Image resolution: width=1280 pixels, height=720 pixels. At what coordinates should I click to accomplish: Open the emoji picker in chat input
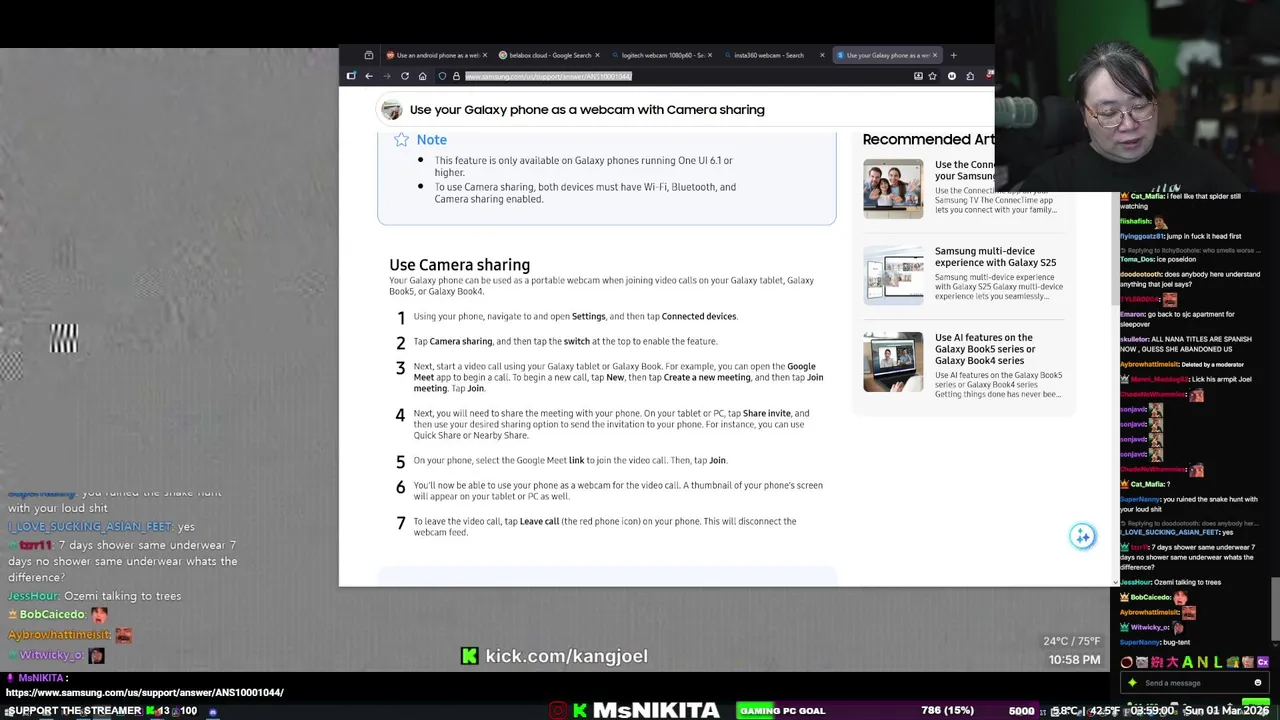pos(1258,683)
